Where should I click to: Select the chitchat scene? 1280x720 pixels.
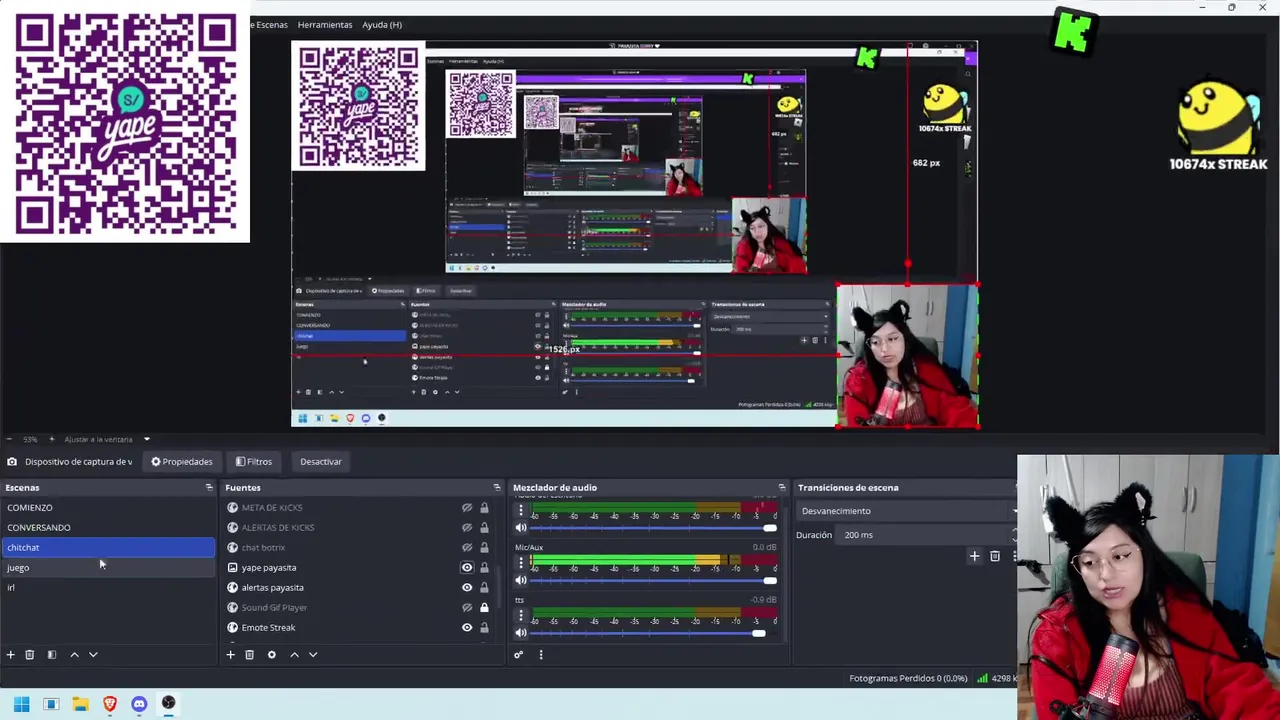(x=108, y=547)
